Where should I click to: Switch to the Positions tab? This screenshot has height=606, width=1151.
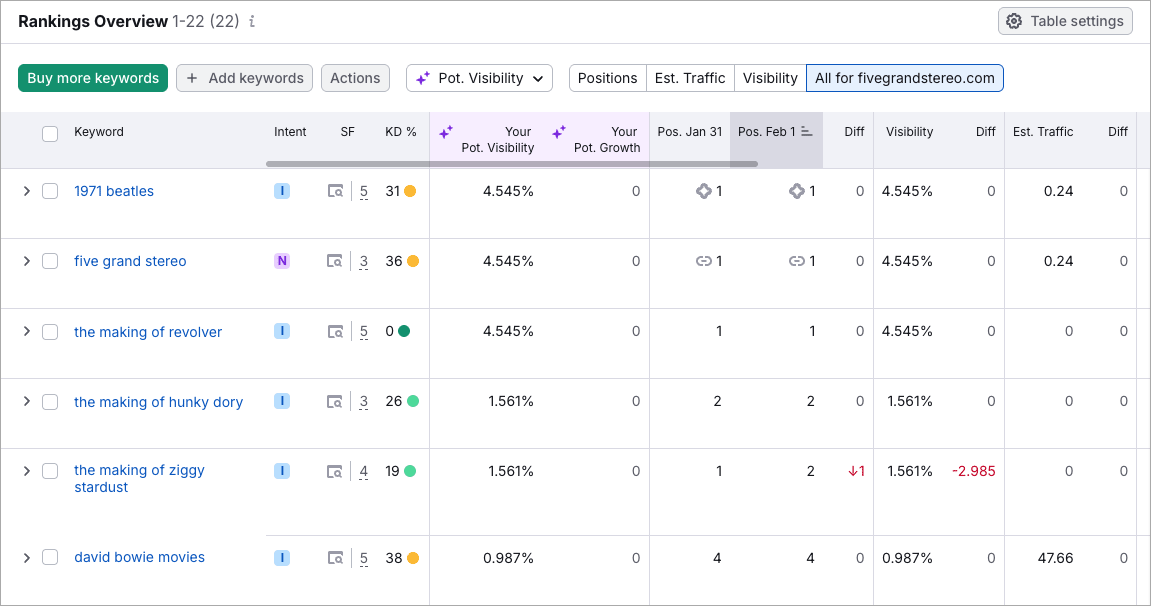click(607, 77)
